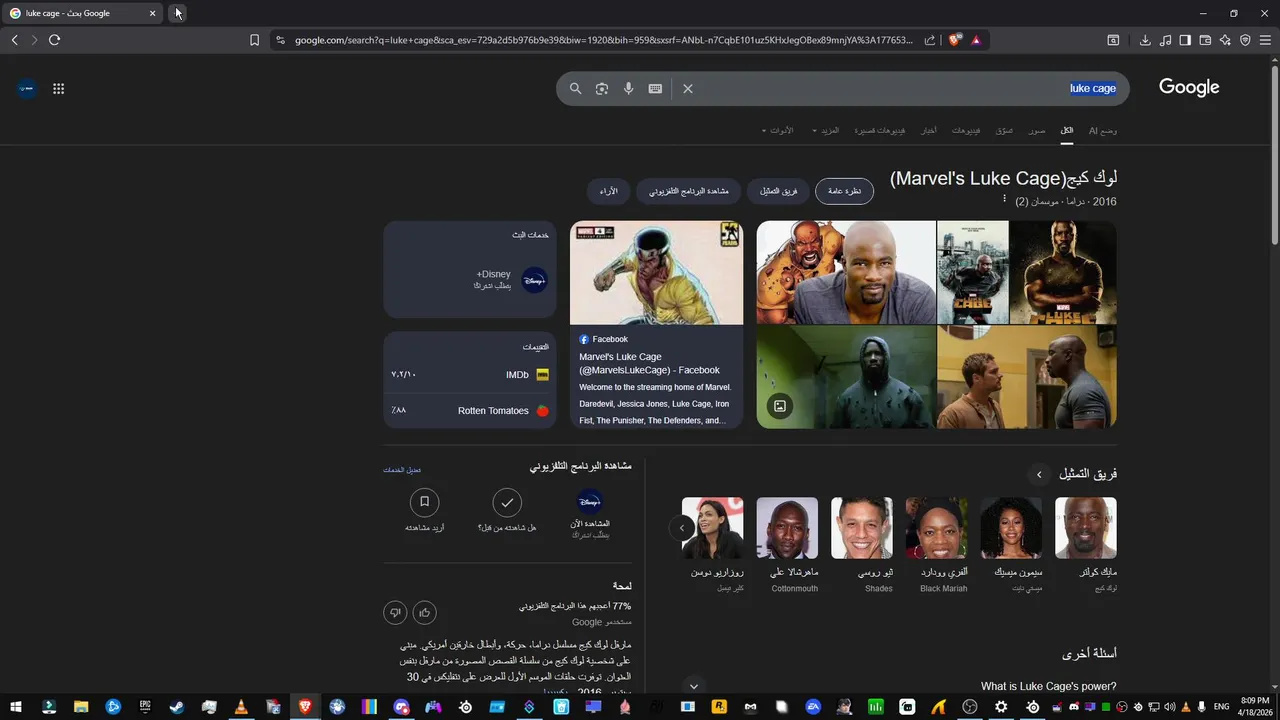Click المشاهدة الآن Disney+ watch now
Screen dimensions: 1280x720
[x=590, y=512]
